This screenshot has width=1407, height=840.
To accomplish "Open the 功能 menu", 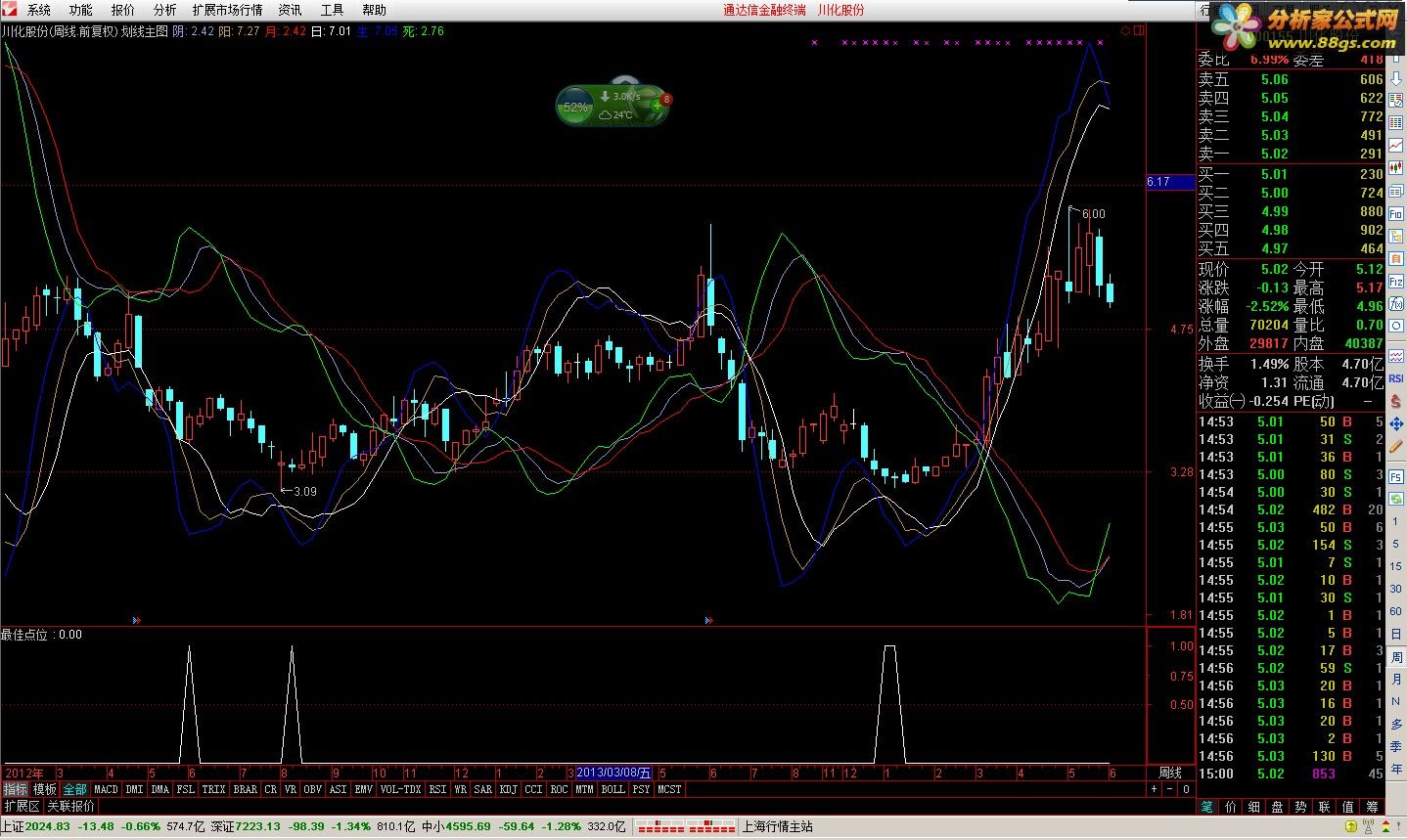I will [x=80, y=10].
